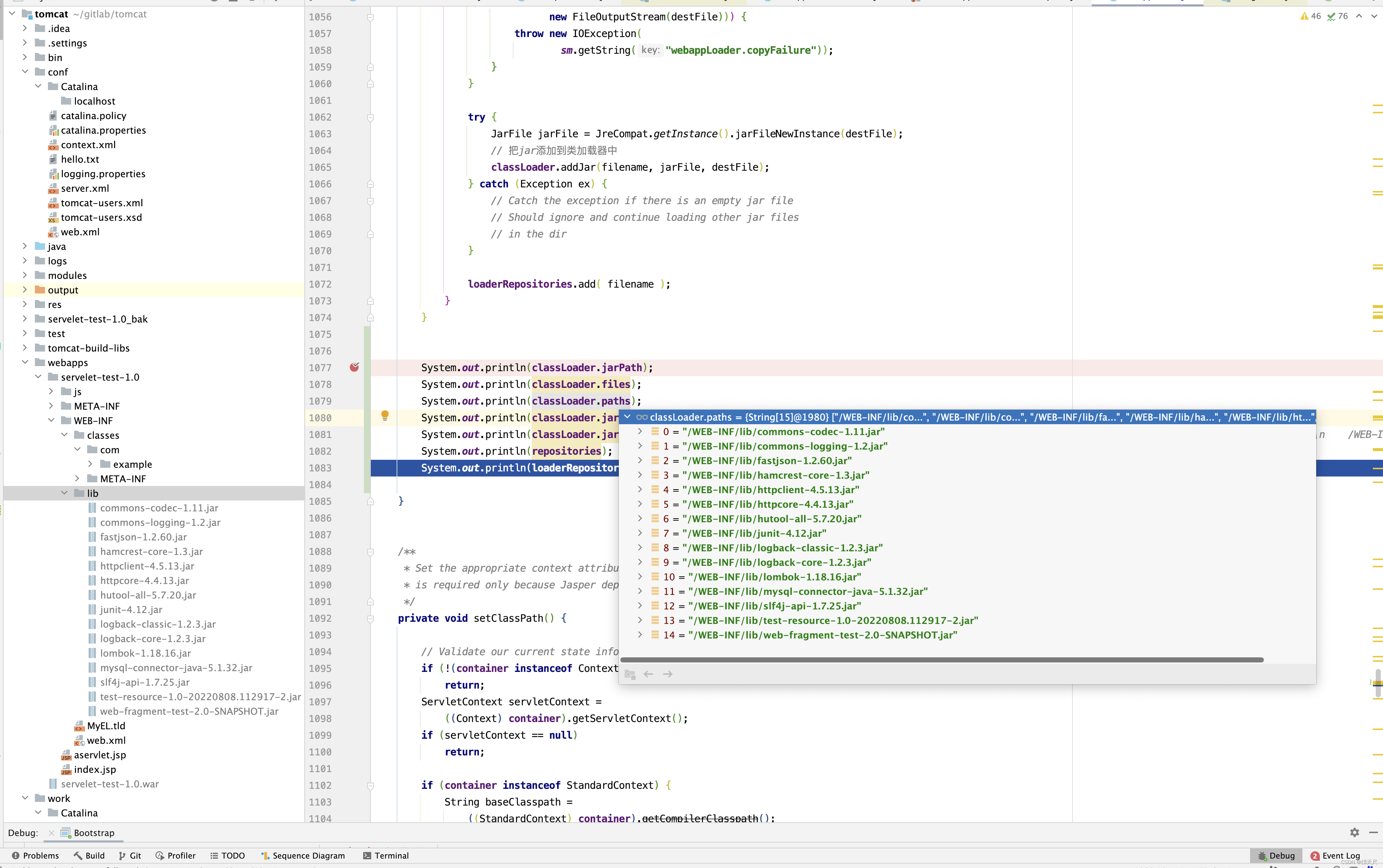Click the warnings count indicator icon
Screen dimensions: 1383x868
tap(1304, 16)
